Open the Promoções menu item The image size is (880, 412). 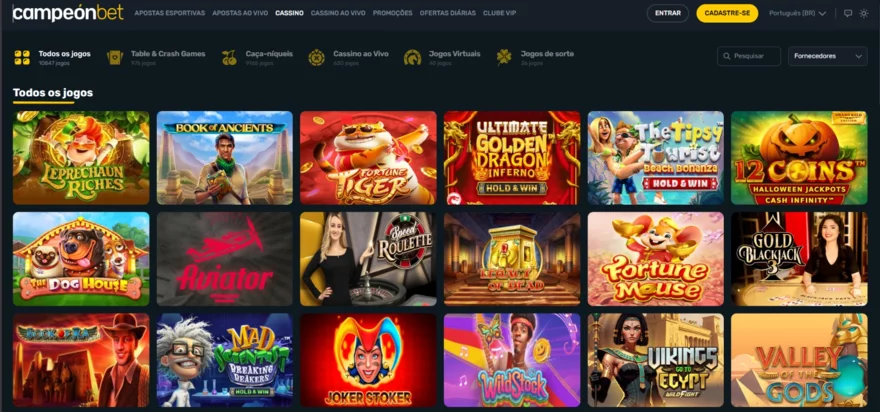392,13
